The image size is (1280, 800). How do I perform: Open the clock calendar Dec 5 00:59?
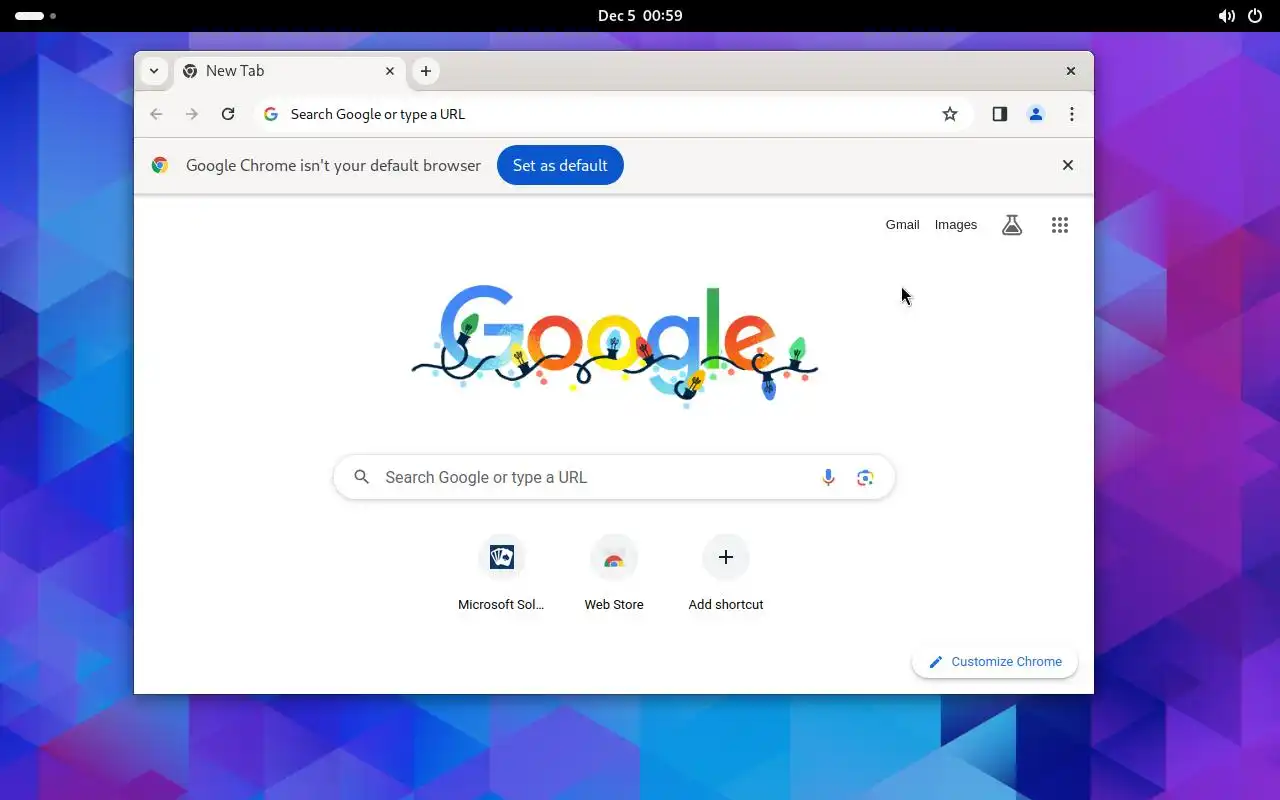click(x=640, y=16)
